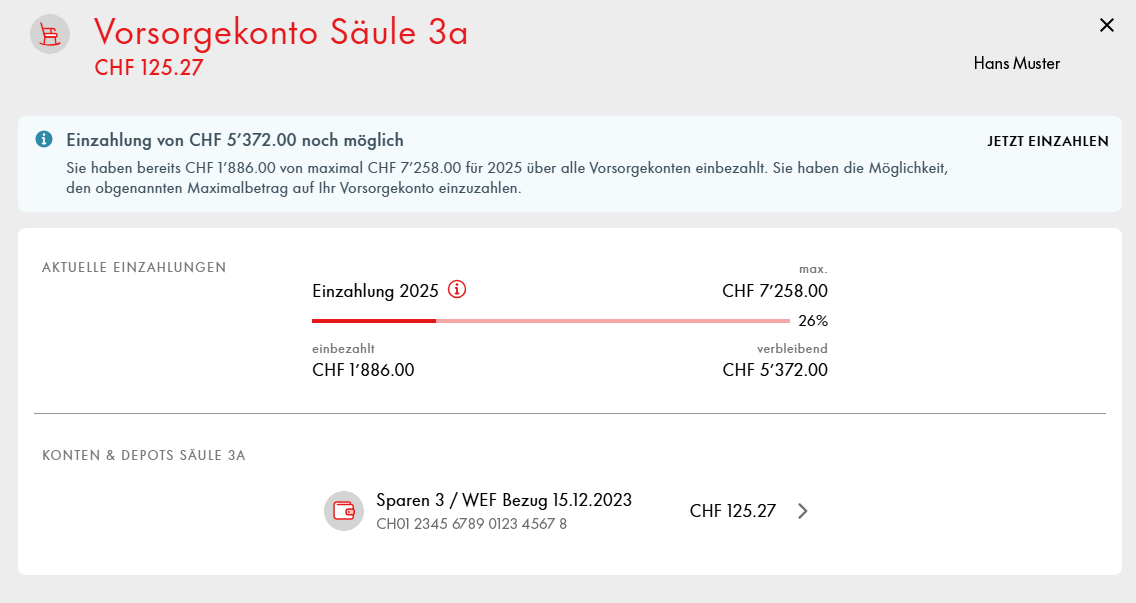Image resolution: width=1136 pixels, height=603 pixels.
Task: Click the CHF 125.27 balance in the account row
Action: click(x=732, y=511)
